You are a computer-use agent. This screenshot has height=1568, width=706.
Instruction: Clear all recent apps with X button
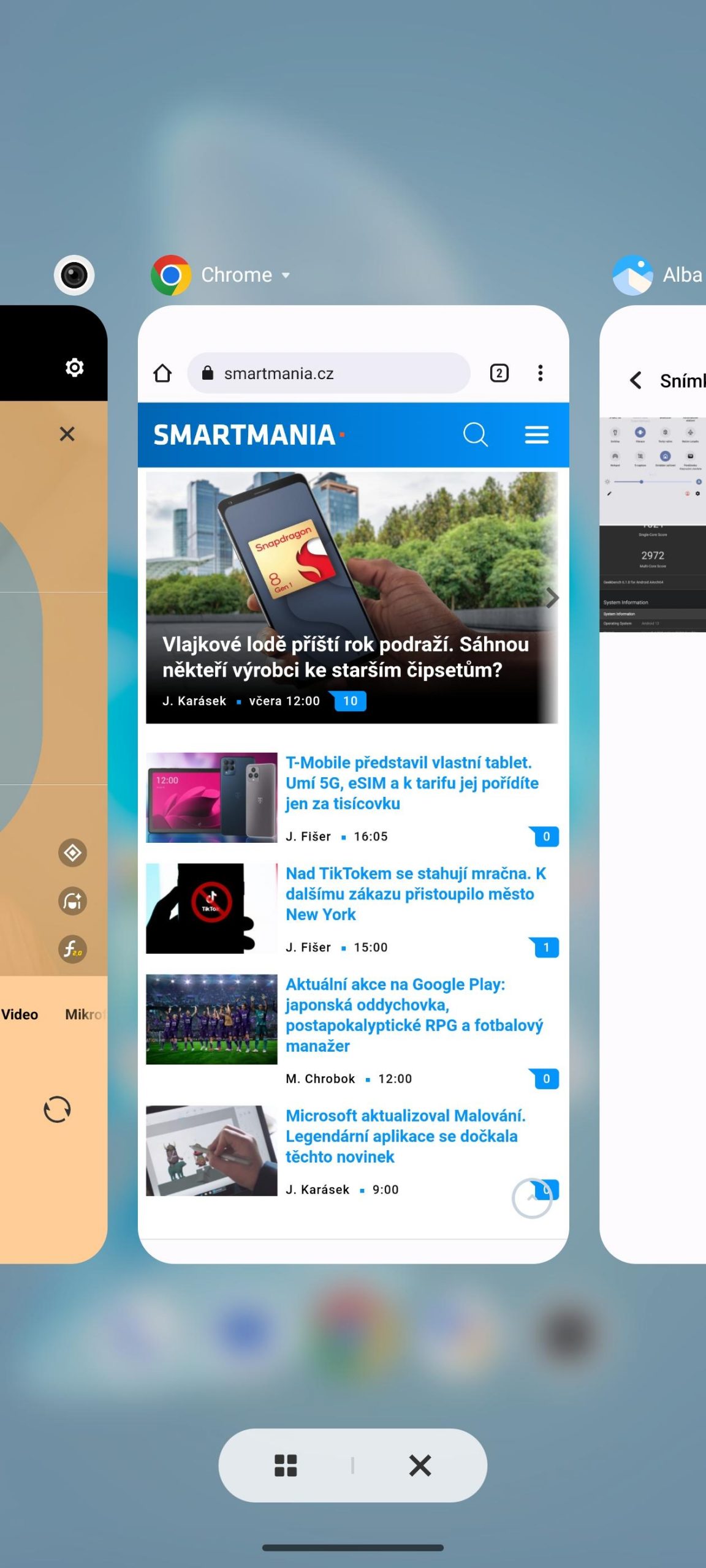click(420, 1466)
